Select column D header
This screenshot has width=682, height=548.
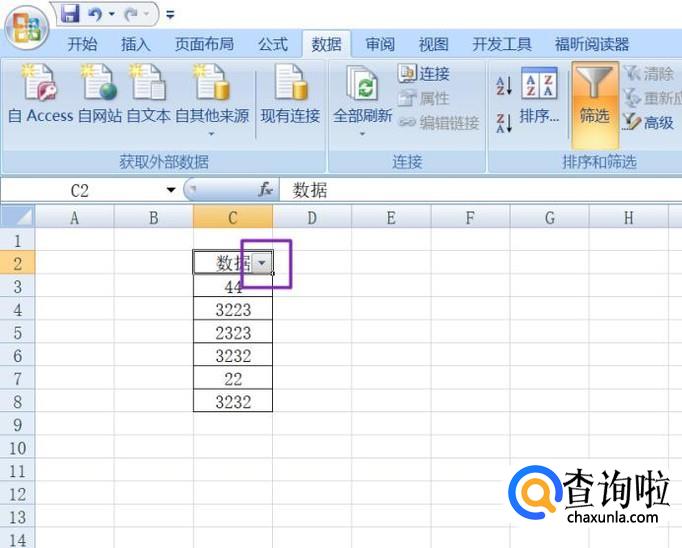312,217
